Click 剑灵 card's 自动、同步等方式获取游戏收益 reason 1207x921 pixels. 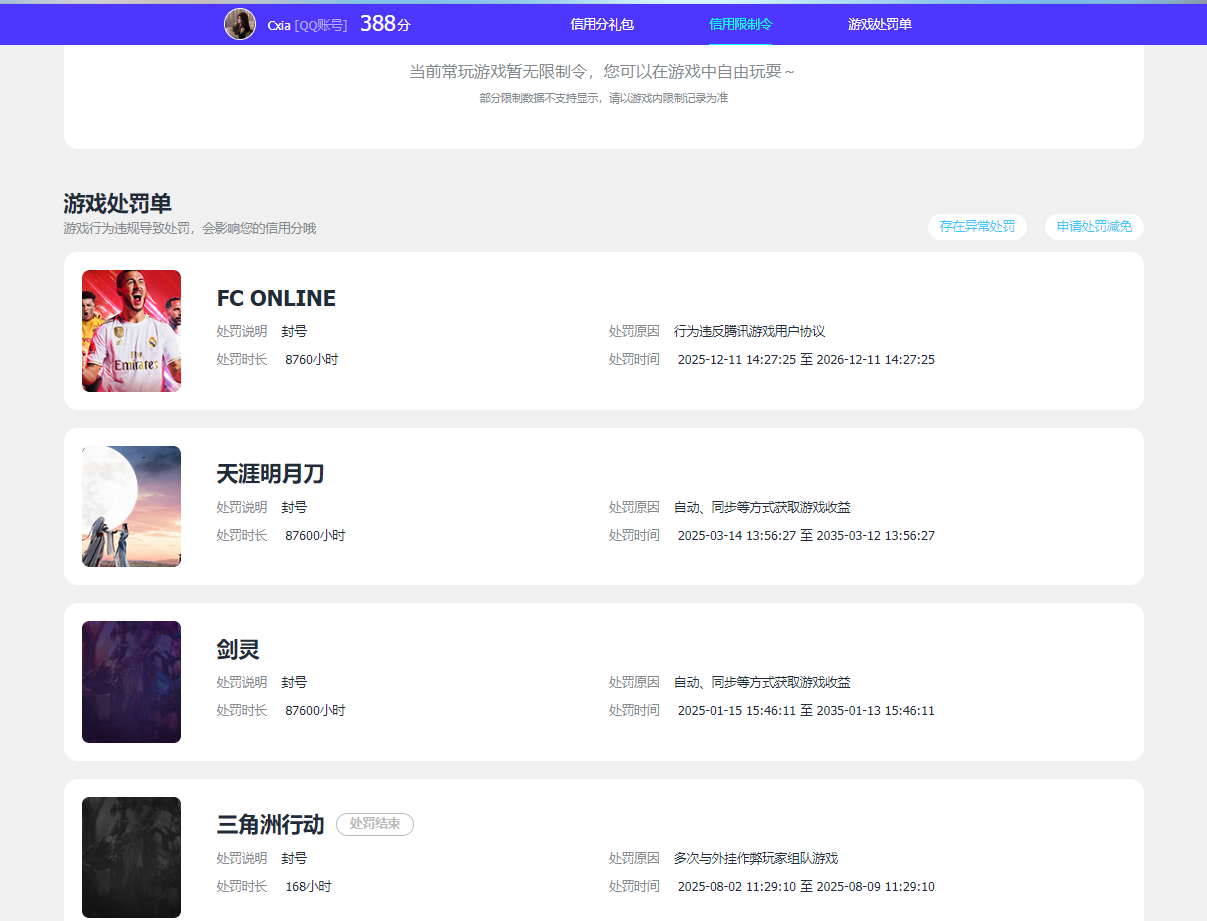762,682
